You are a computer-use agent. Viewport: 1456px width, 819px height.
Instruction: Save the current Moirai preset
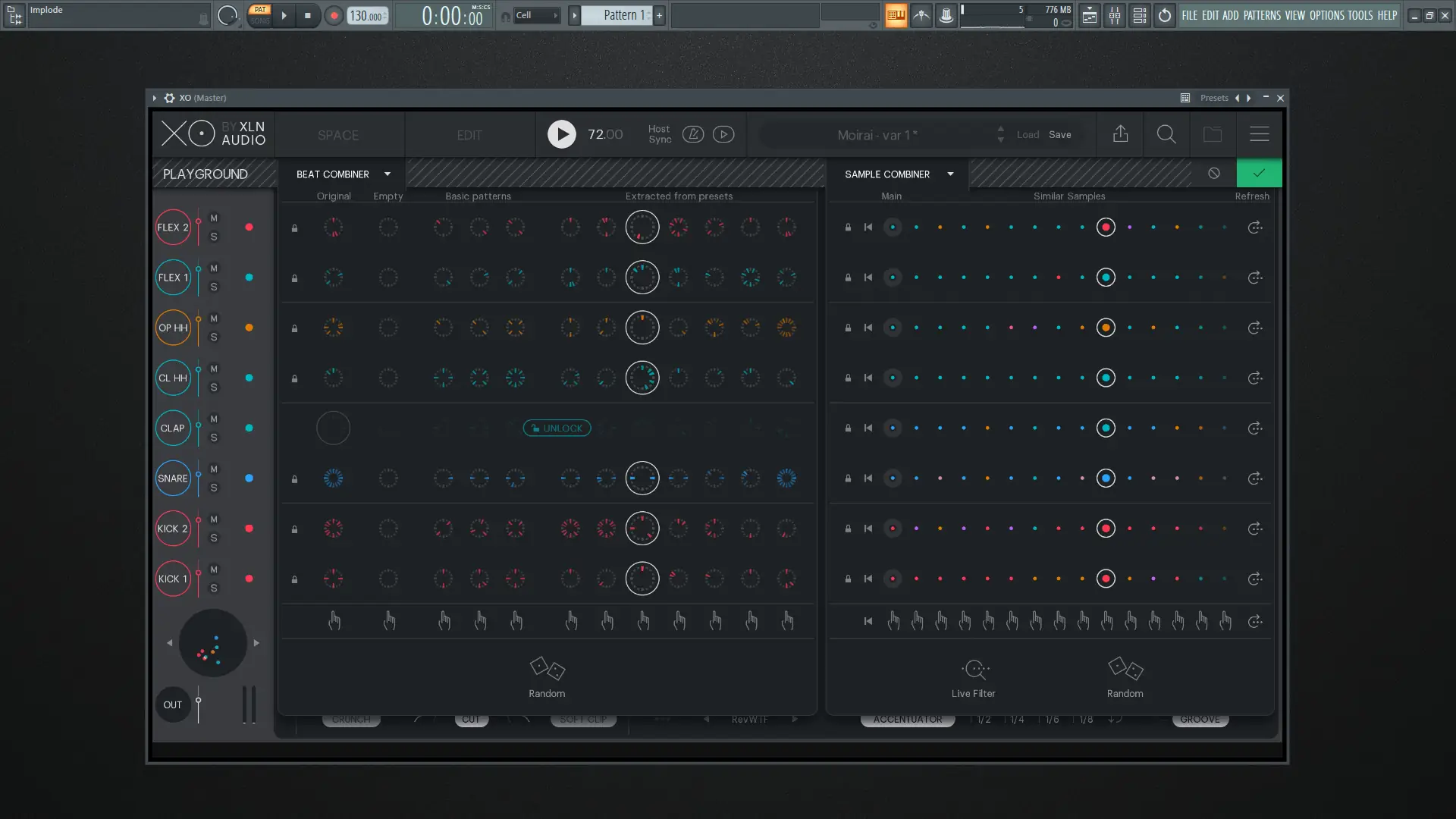pos(1060,134)
